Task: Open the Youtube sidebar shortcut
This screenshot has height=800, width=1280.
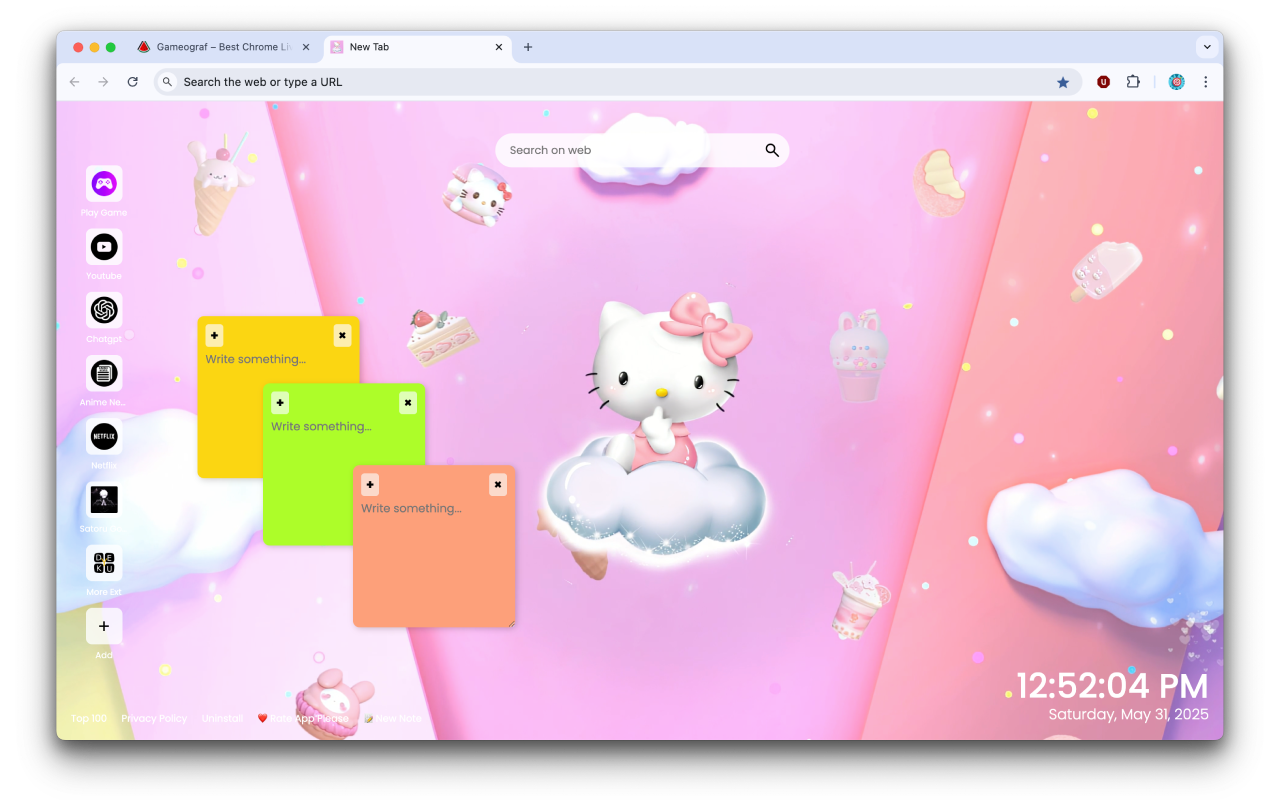Action: pyautogui.click(x=104, y=246)
